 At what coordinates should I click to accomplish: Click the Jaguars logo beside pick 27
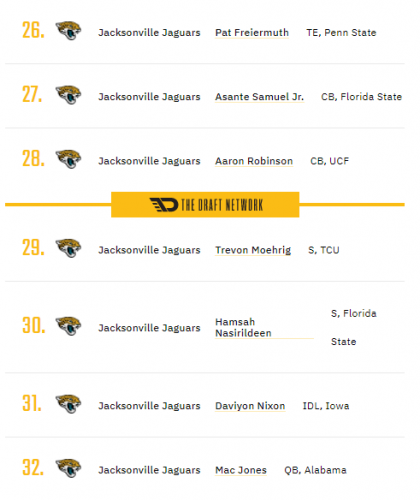pyautogui.click(x=68, y=95)
